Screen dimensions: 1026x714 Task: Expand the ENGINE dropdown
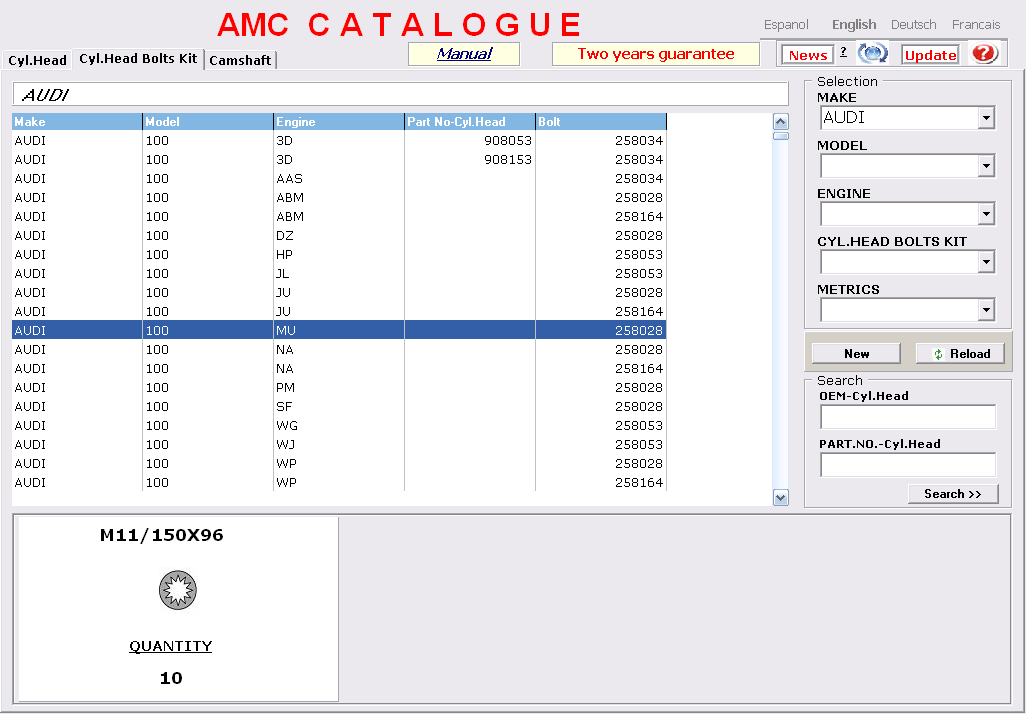(x=986, y=214)
